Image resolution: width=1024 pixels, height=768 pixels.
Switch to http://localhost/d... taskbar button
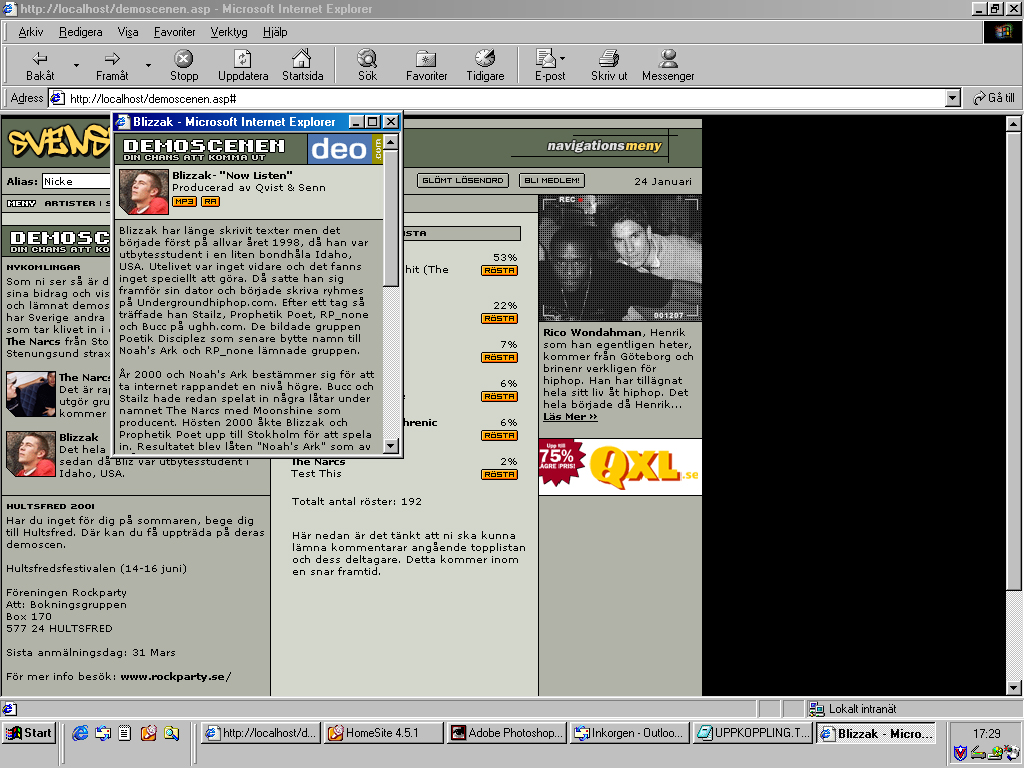[261, 733]
